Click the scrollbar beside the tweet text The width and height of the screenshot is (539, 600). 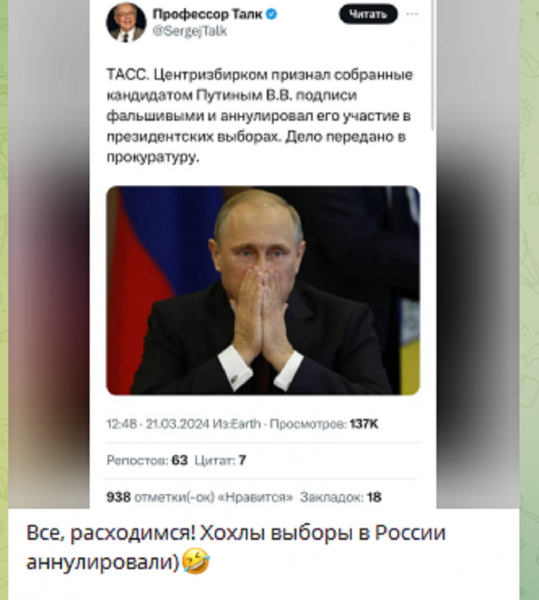pyautogui.click(x=433, y=65)
